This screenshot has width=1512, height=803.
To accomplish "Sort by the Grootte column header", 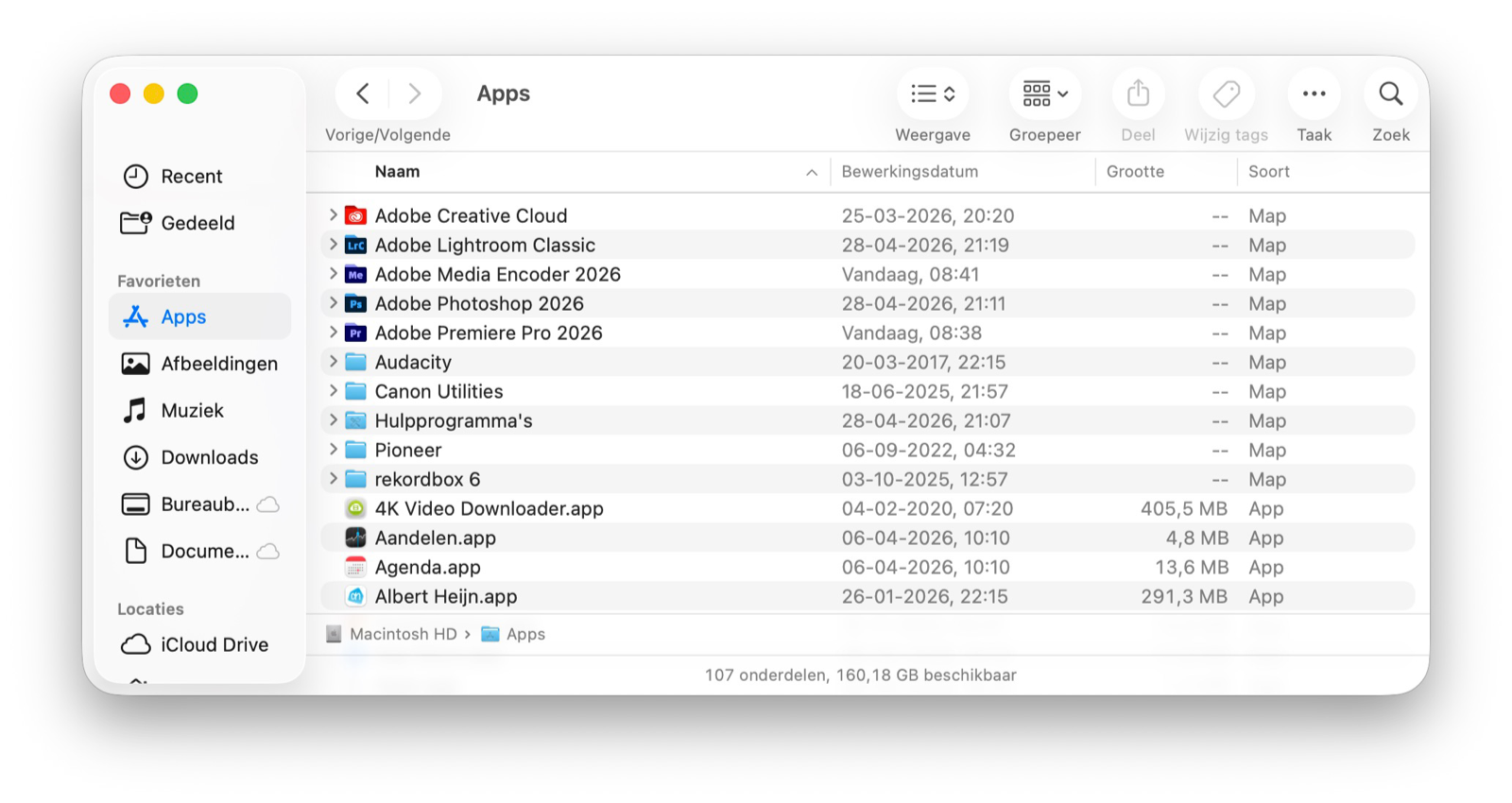I will point(1135,172).
